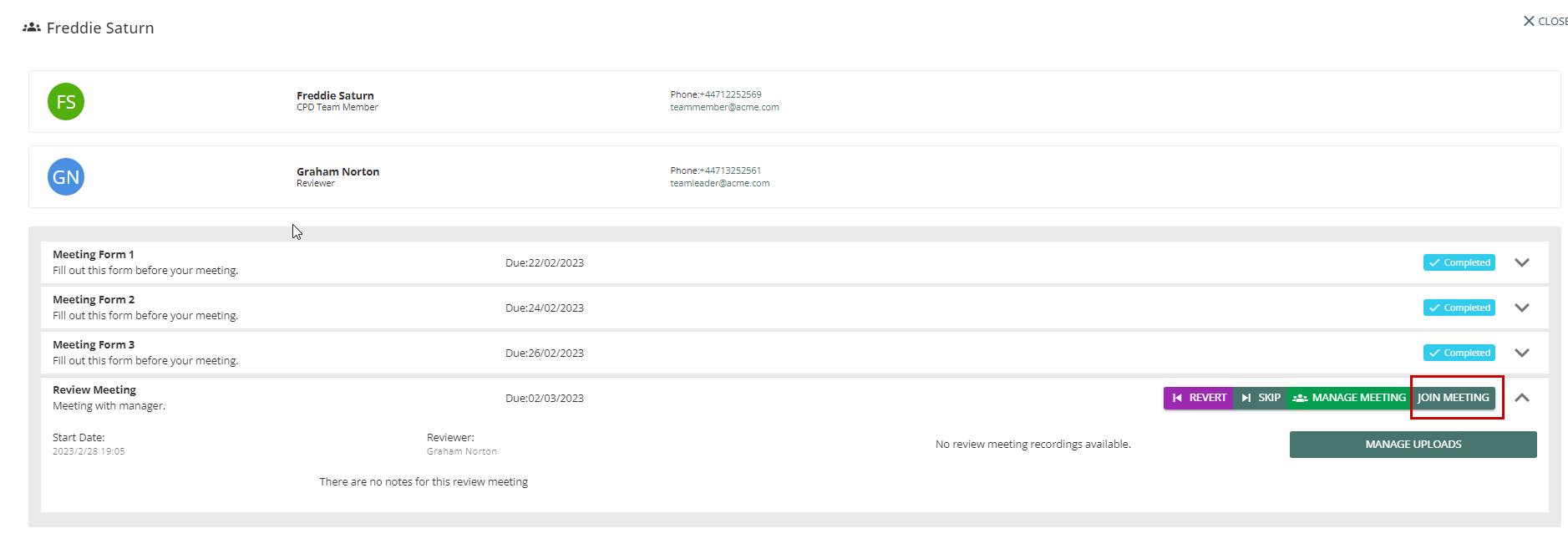Collapse the Review Meeting section
Image resolution: width=1568 pixels, height=534 pixels.
1522,398
